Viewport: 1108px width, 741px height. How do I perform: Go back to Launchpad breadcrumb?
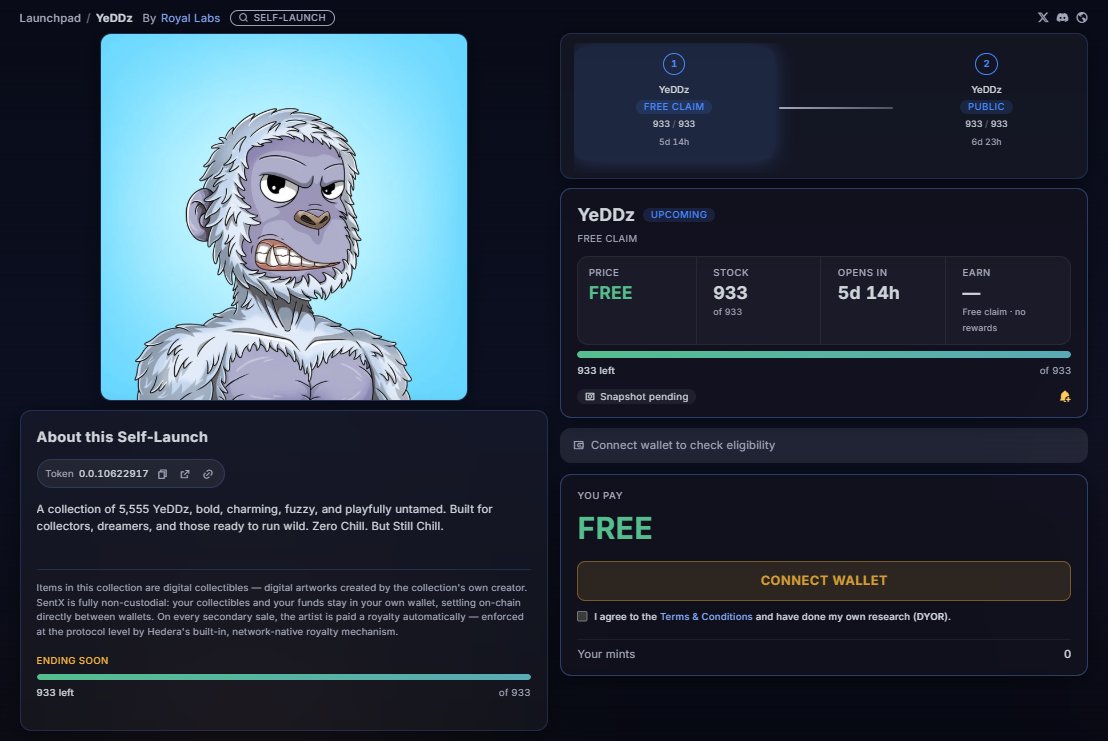(x=50, y=18)
